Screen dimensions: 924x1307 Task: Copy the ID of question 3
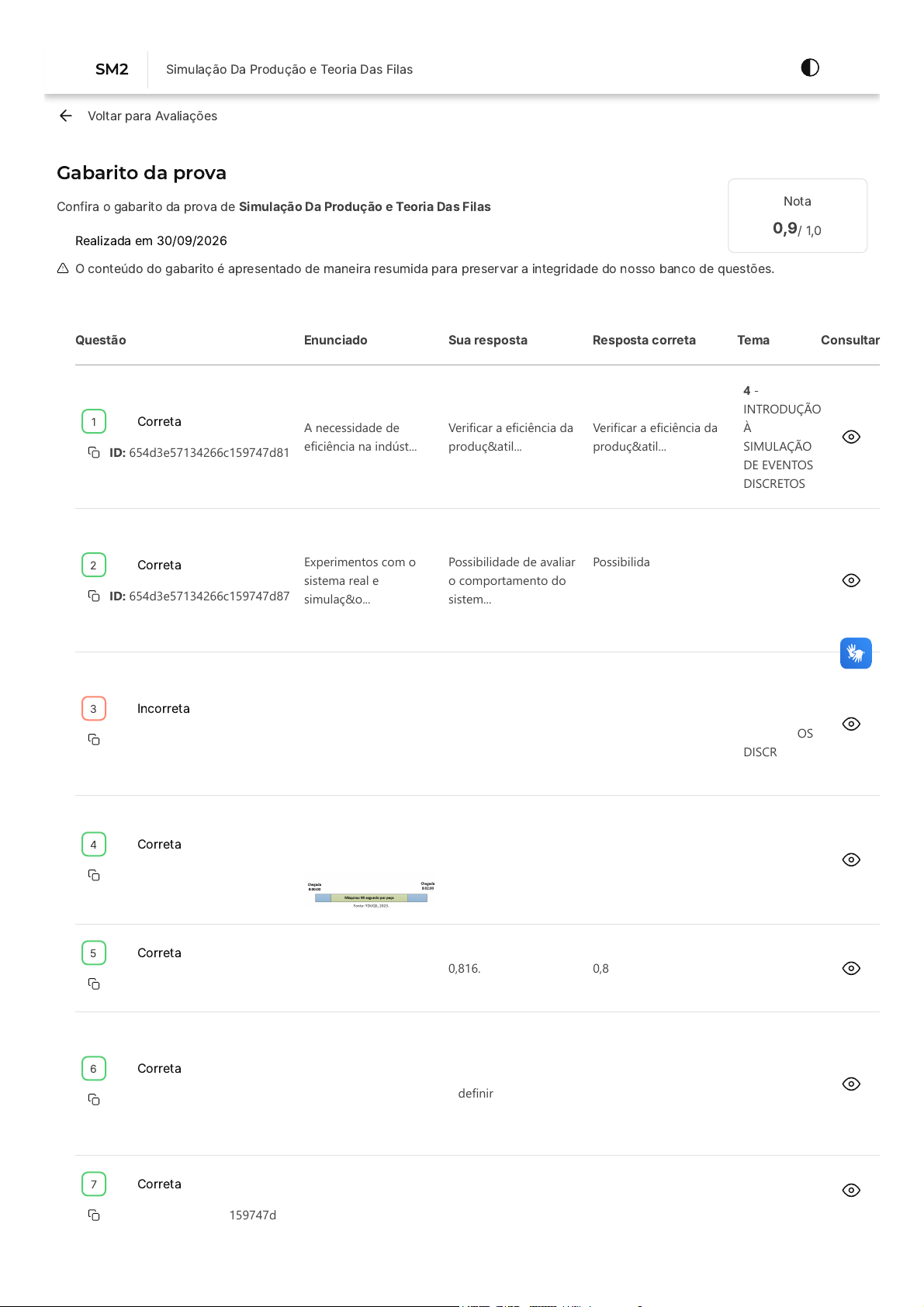(94, 739)
